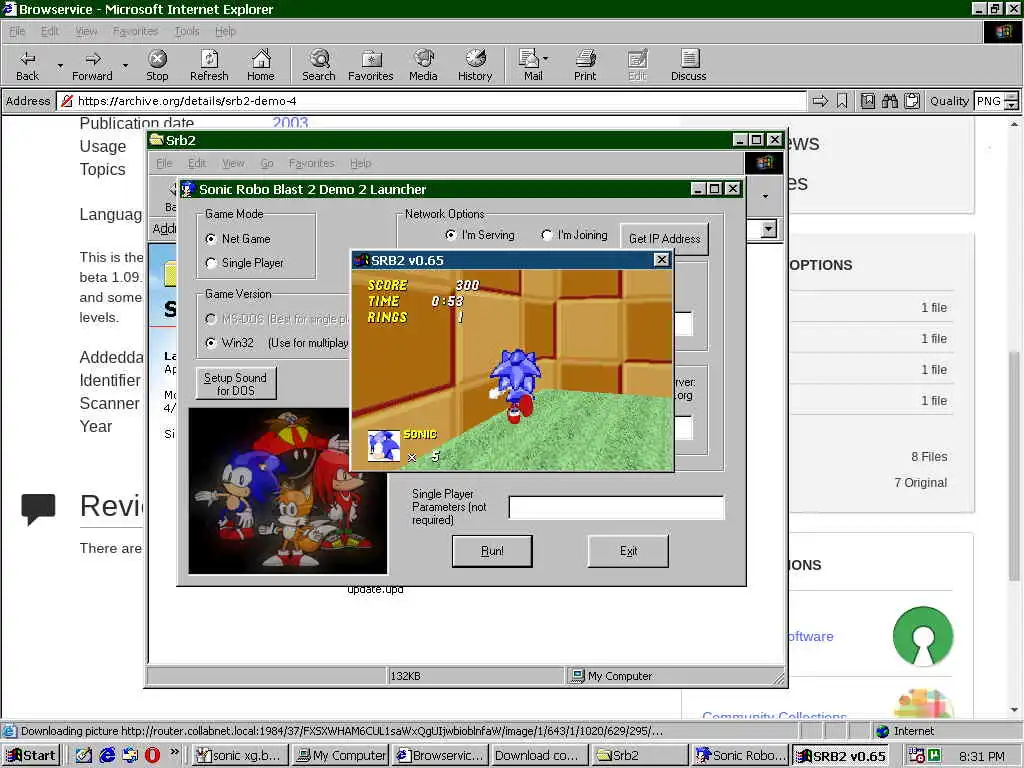Click the Back arrow in Internet Explorer

[27, 65]
